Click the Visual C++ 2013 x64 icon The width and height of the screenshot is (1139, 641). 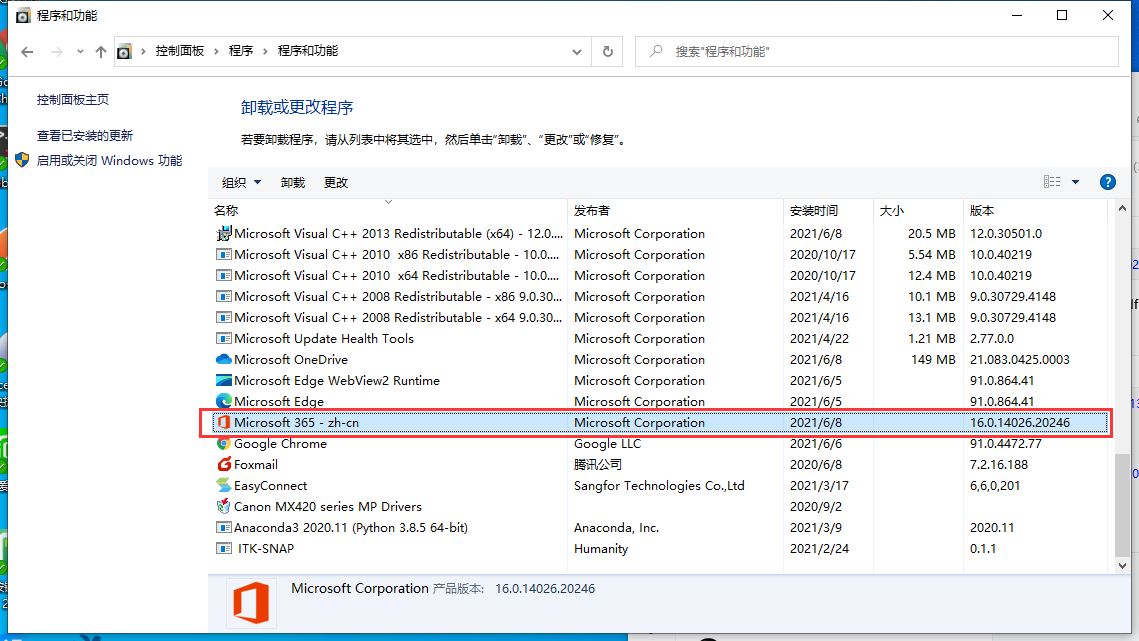click(224, 233)
